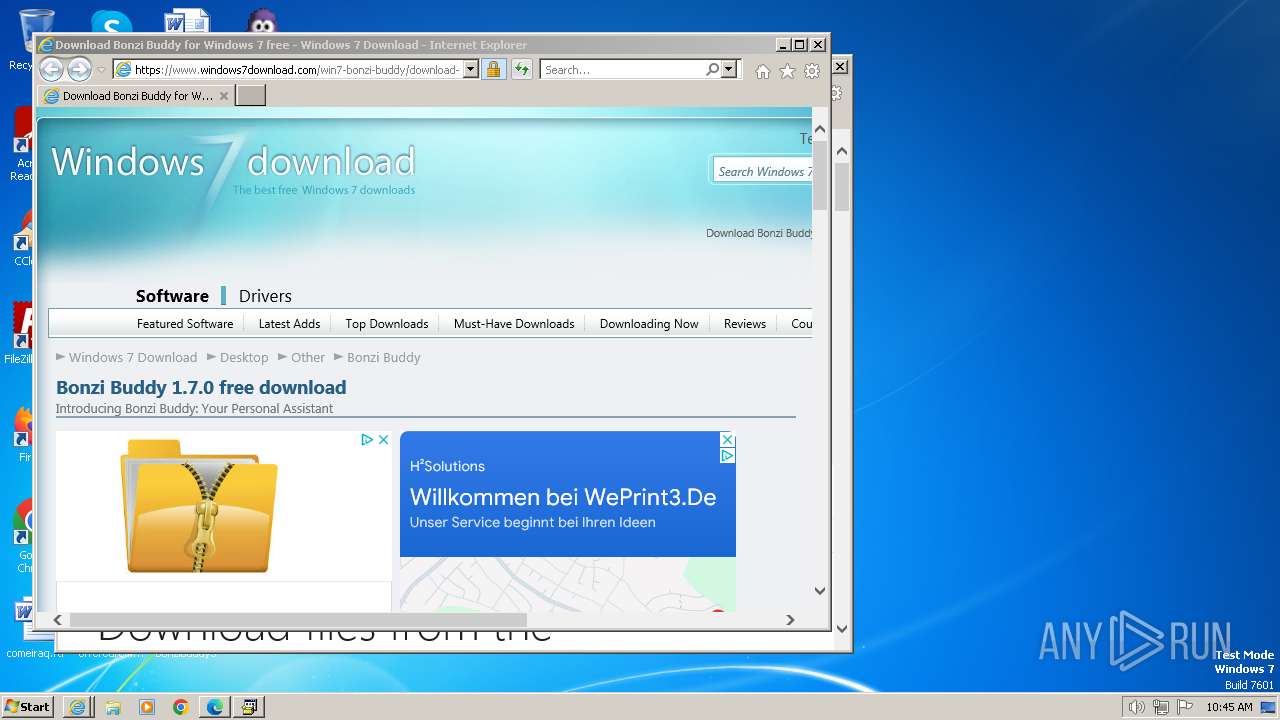Open Must-Have Downloads menu item
The width and height of the screenshot is (1280, 720).
514,324
